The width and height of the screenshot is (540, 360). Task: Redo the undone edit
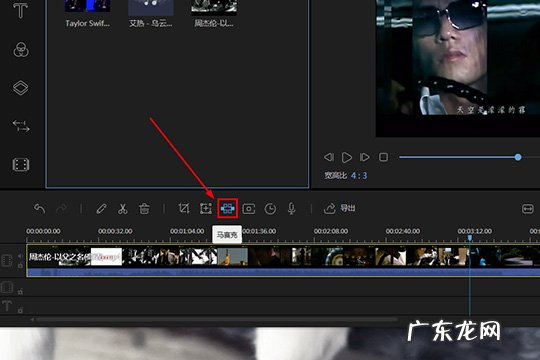62,208
